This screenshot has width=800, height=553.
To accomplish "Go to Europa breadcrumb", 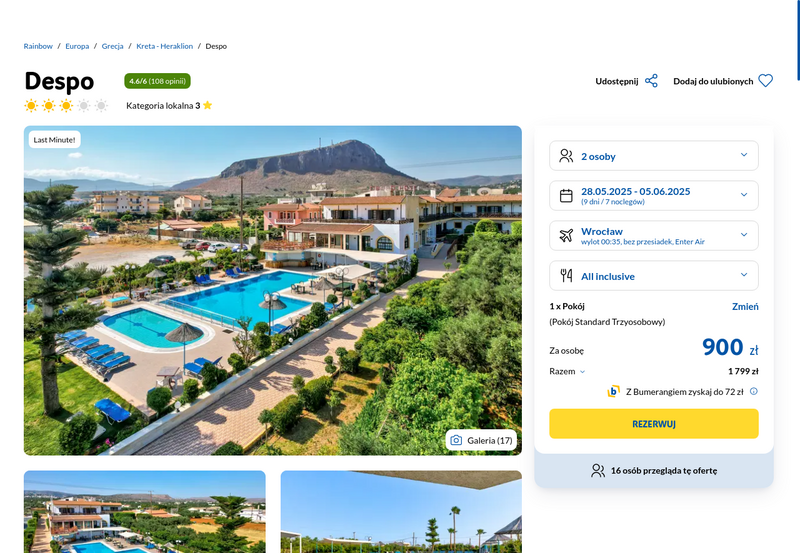I will click(x=77, y=46).
